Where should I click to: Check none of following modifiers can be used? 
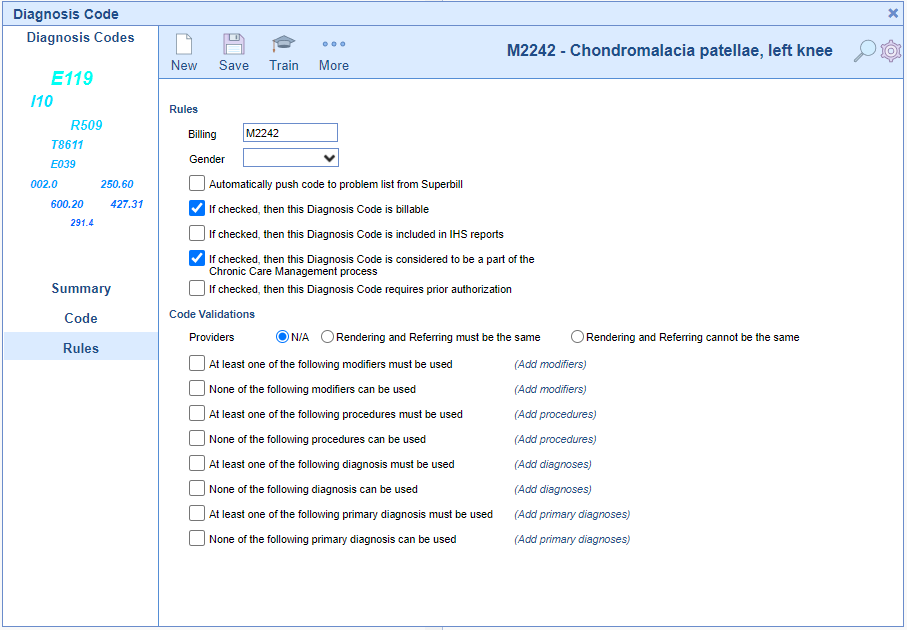pyautogui.click(x=197, y=388)
